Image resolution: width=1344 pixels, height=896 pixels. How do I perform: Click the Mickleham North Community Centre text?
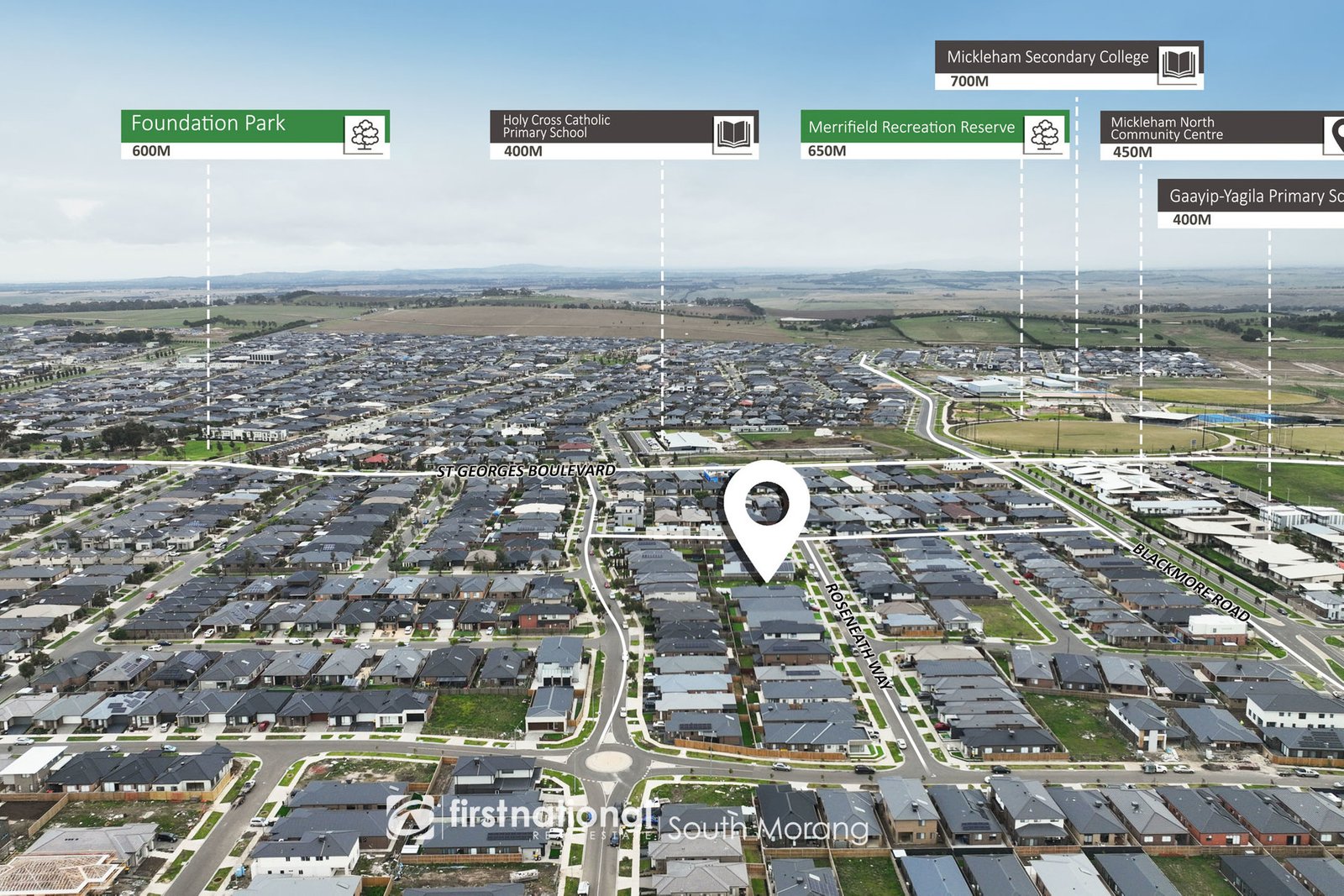(x=1166, y=128)
